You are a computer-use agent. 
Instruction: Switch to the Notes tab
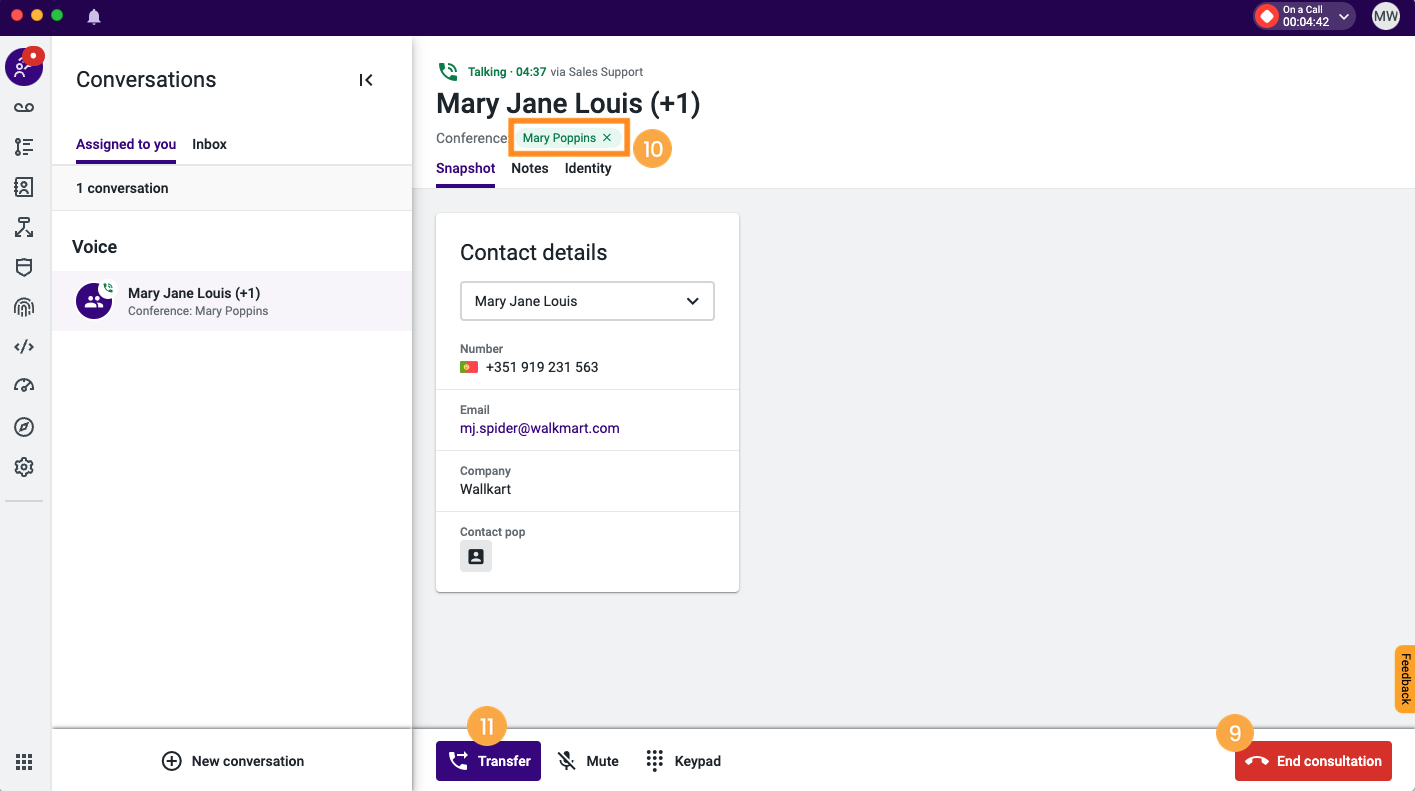pyautogui.click(x=530, y=168)
